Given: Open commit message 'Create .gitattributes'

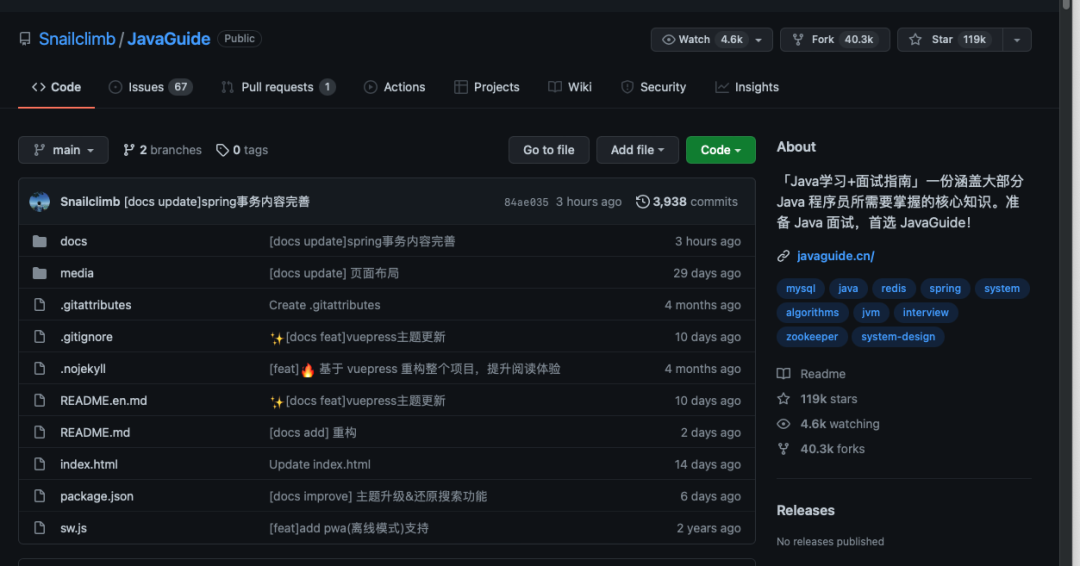Looking at the screenshot, I should [324, 305].
